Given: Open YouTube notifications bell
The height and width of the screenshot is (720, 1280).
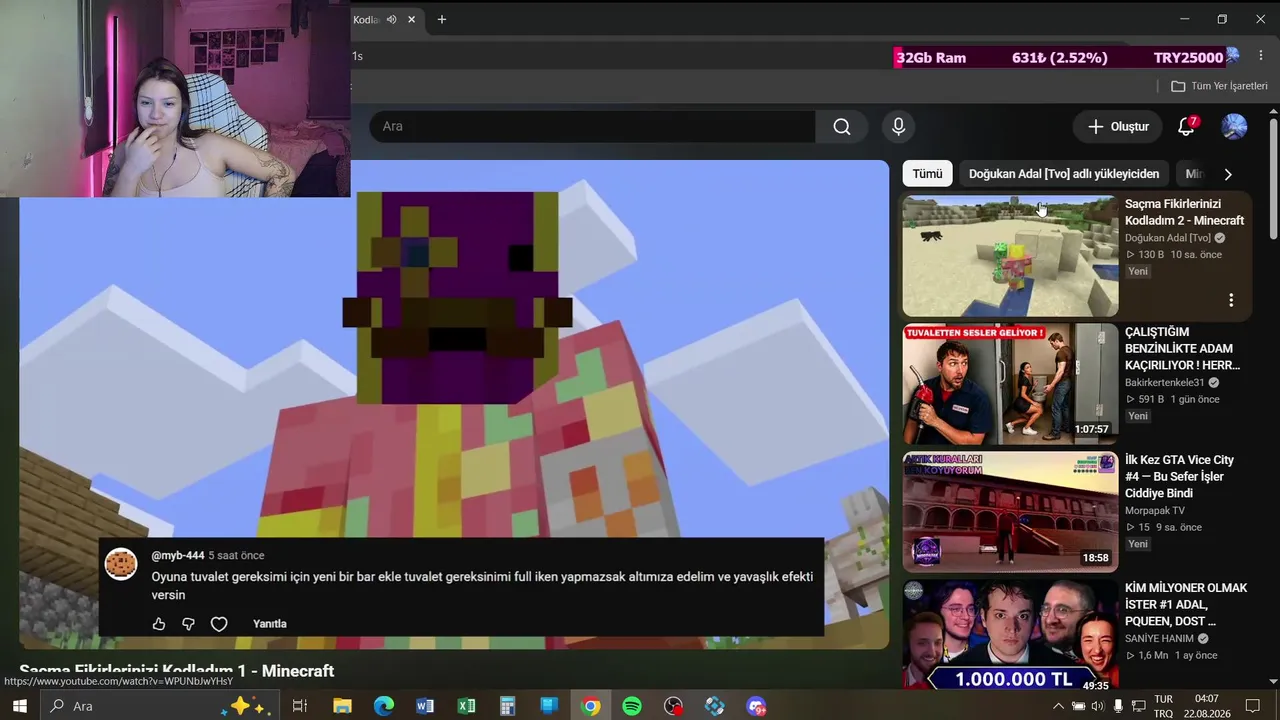Looking at the screenshot, I should 1186,127.
